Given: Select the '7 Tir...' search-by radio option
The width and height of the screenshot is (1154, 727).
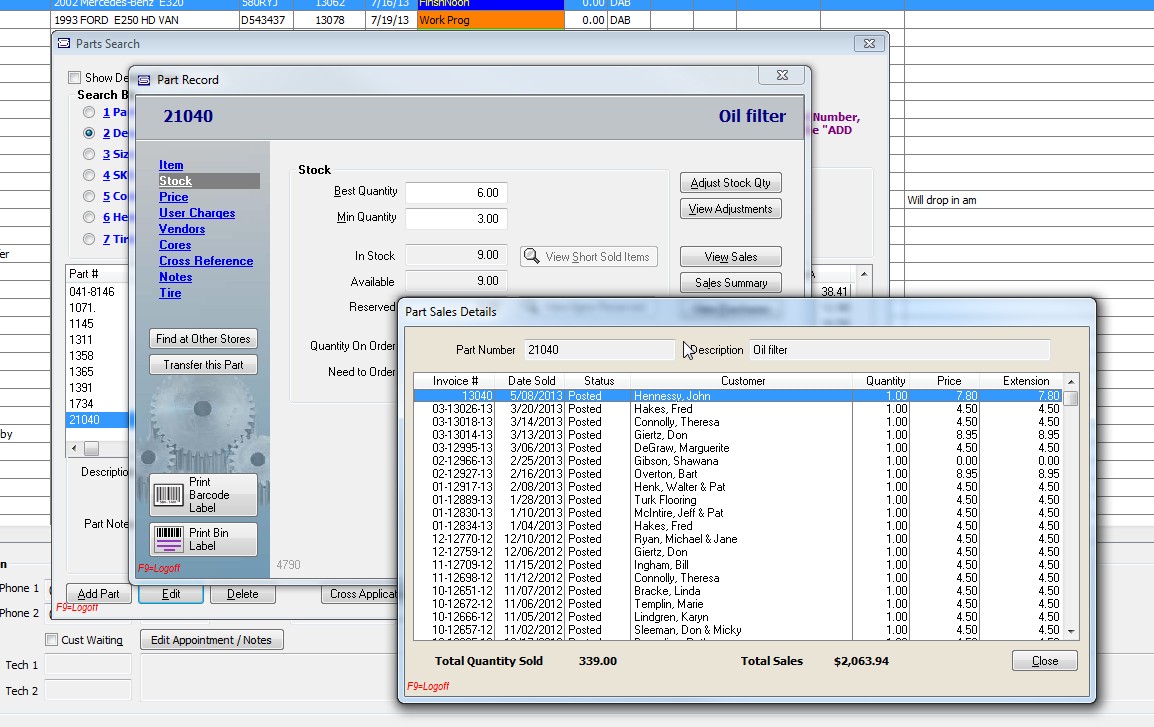Looking at the screenshot, I should point(89,238).
